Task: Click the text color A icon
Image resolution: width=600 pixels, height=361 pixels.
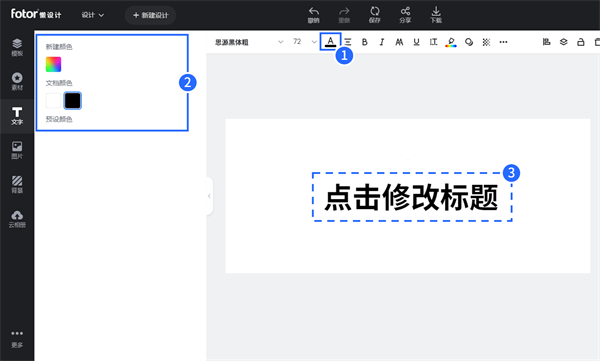Action: 331,42
